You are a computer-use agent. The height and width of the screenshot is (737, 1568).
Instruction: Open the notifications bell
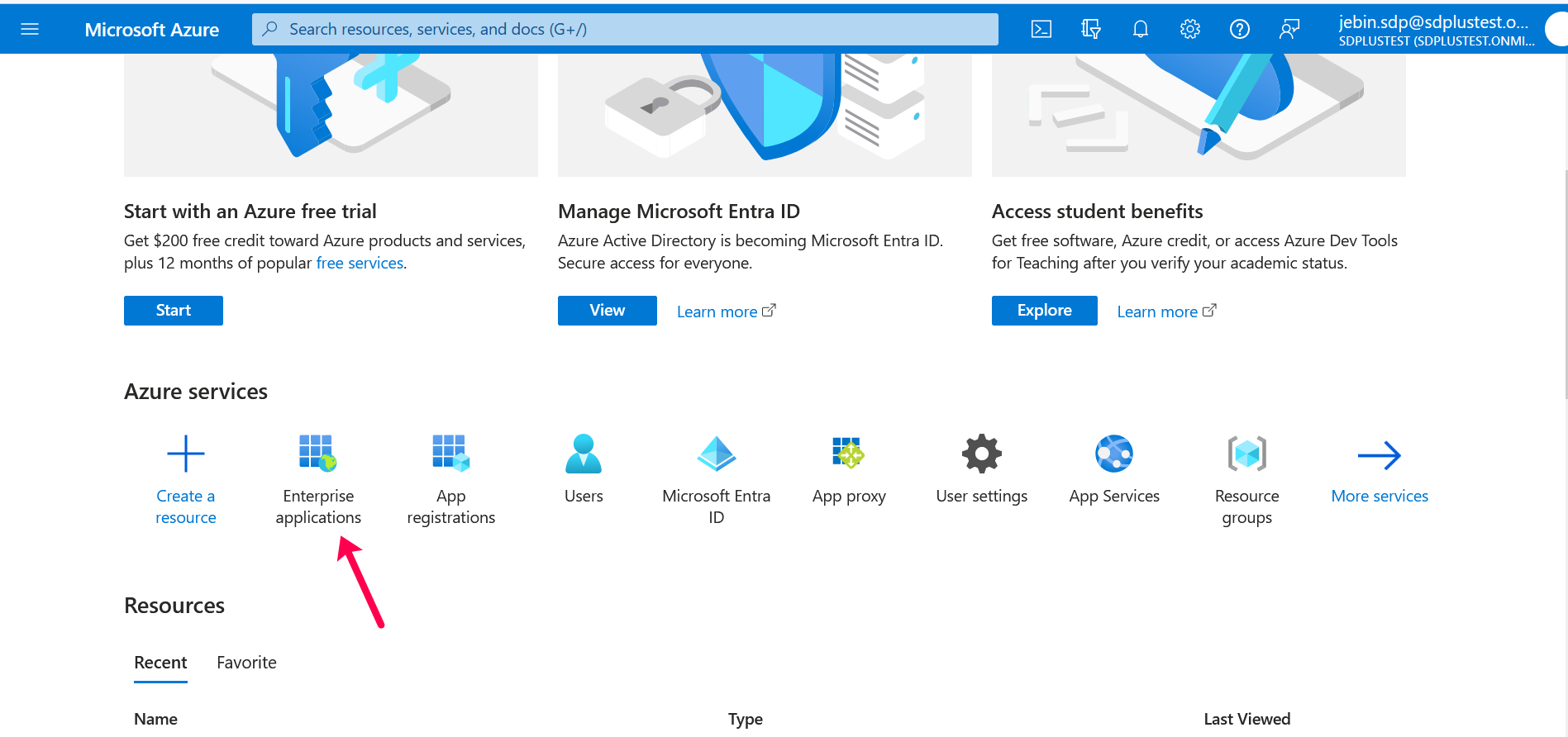pos(1141,30)
